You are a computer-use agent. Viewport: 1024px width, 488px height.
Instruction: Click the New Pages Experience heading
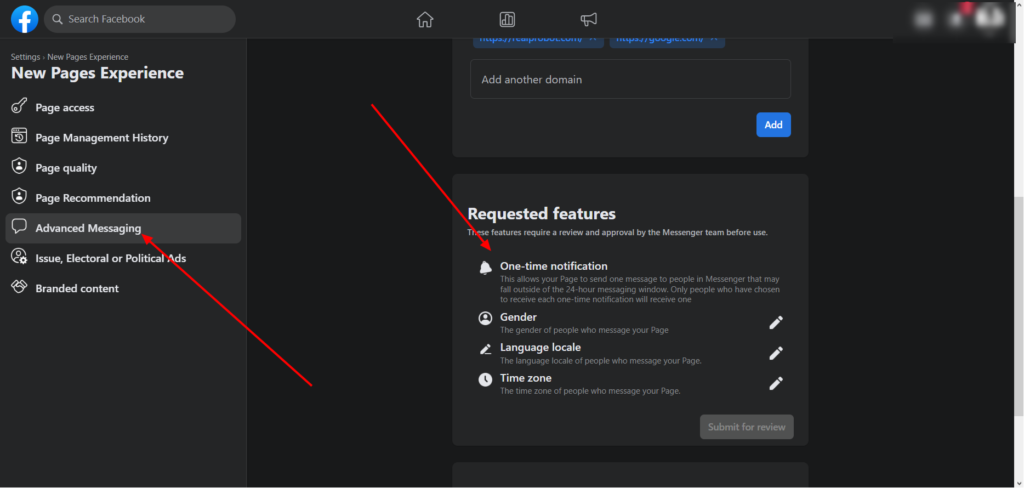(x=97, y=73)
